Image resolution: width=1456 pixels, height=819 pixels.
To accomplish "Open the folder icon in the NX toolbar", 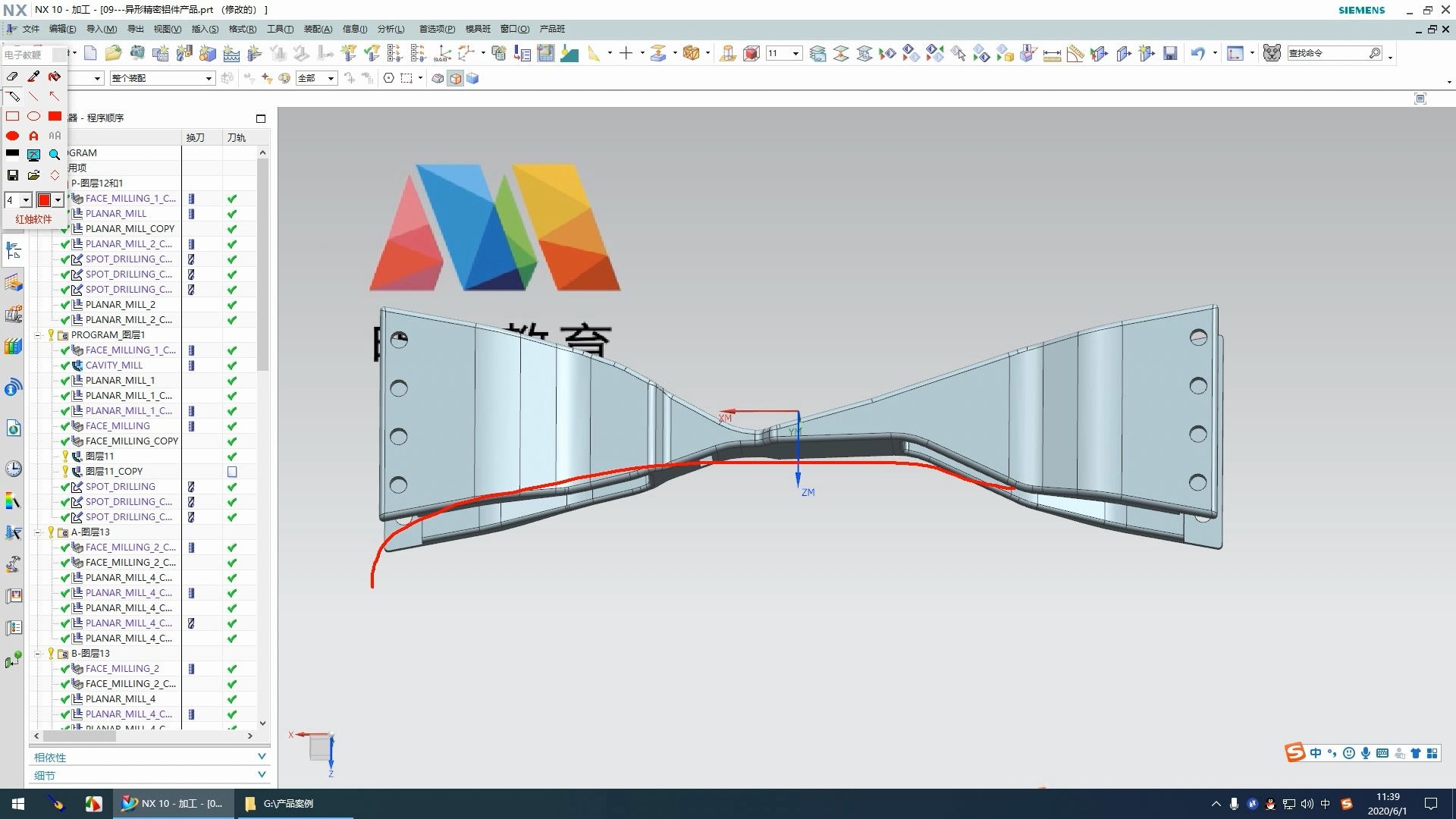I will click(113, 53).
